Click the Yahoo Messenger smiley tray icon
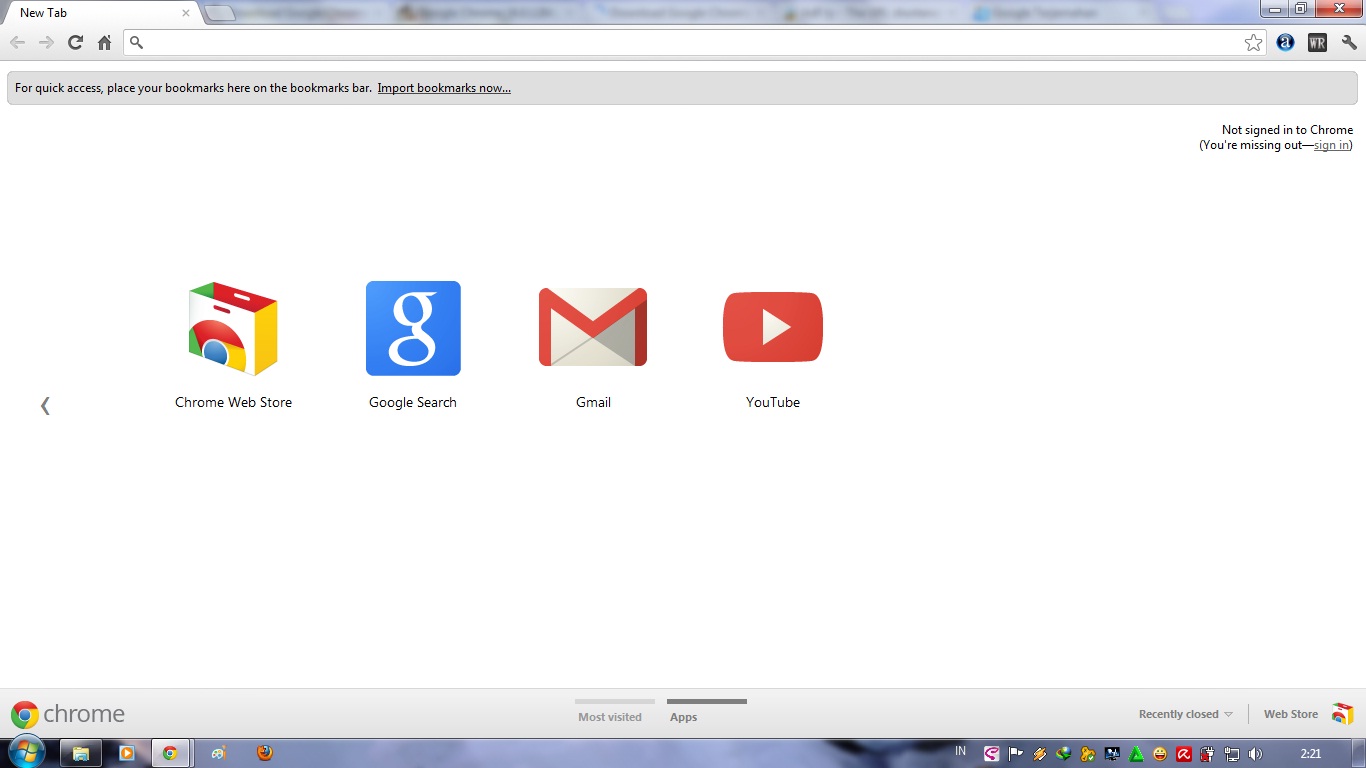This screenshot has height=768, width=1366. [x=1160, y=754]
